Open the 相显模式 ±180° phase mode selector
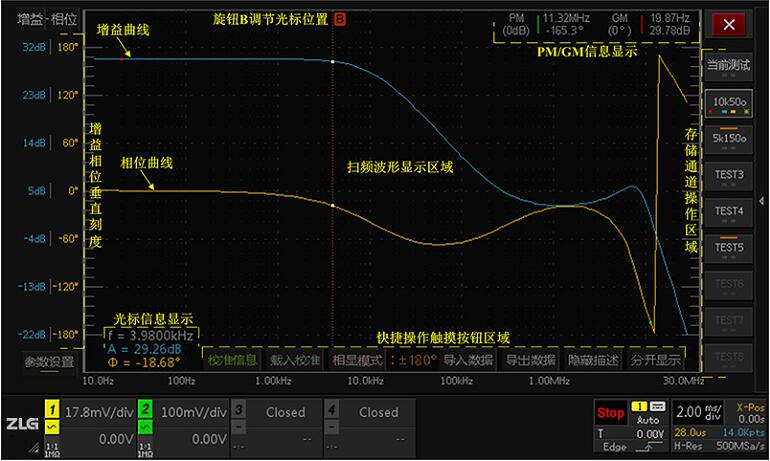Viewport: 770px width, 461px height. point(383,359)
